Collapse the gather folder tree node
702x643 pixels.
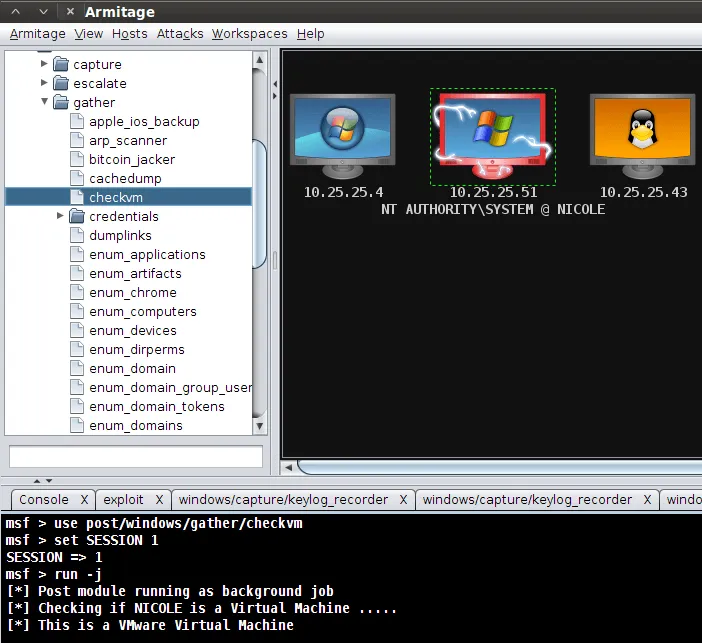(44, 102)
